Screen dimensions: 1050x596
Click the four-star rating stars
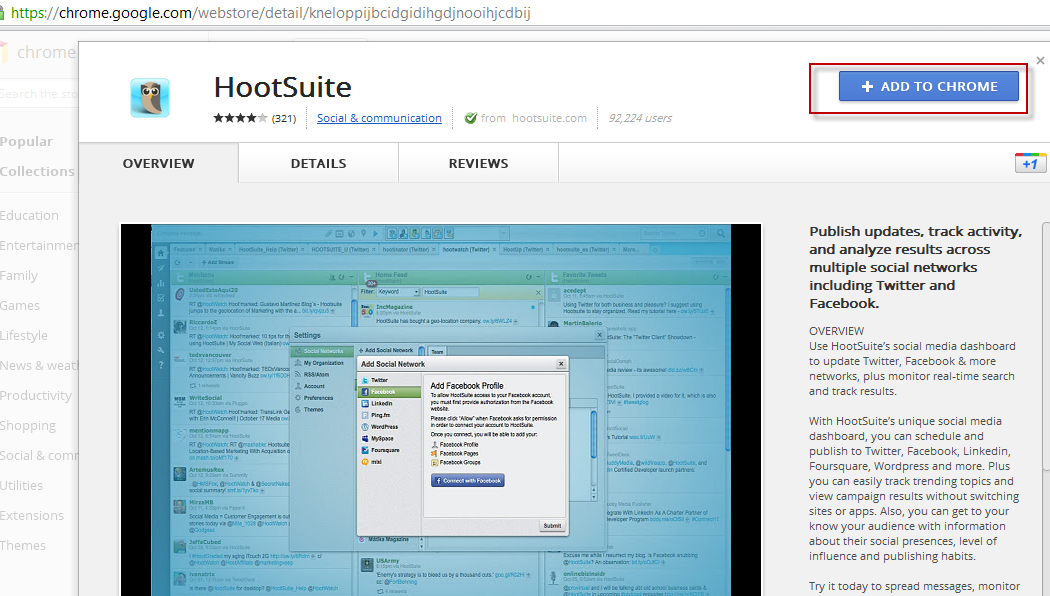[x=240, y=118]
